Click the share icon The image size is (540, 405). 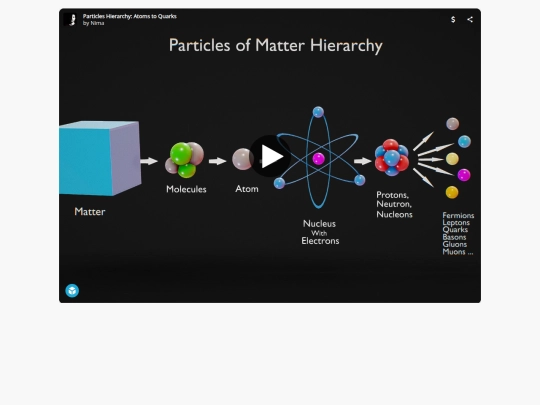(470, 20)
